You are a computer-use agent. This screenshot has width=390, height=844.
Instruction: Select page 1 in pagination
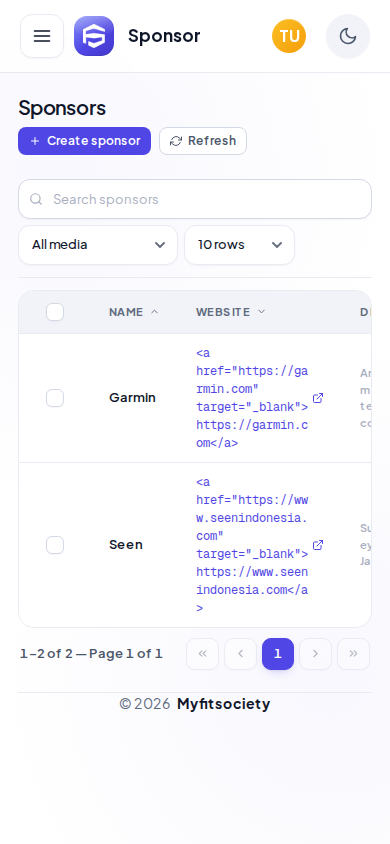click(x=278, y=654)
